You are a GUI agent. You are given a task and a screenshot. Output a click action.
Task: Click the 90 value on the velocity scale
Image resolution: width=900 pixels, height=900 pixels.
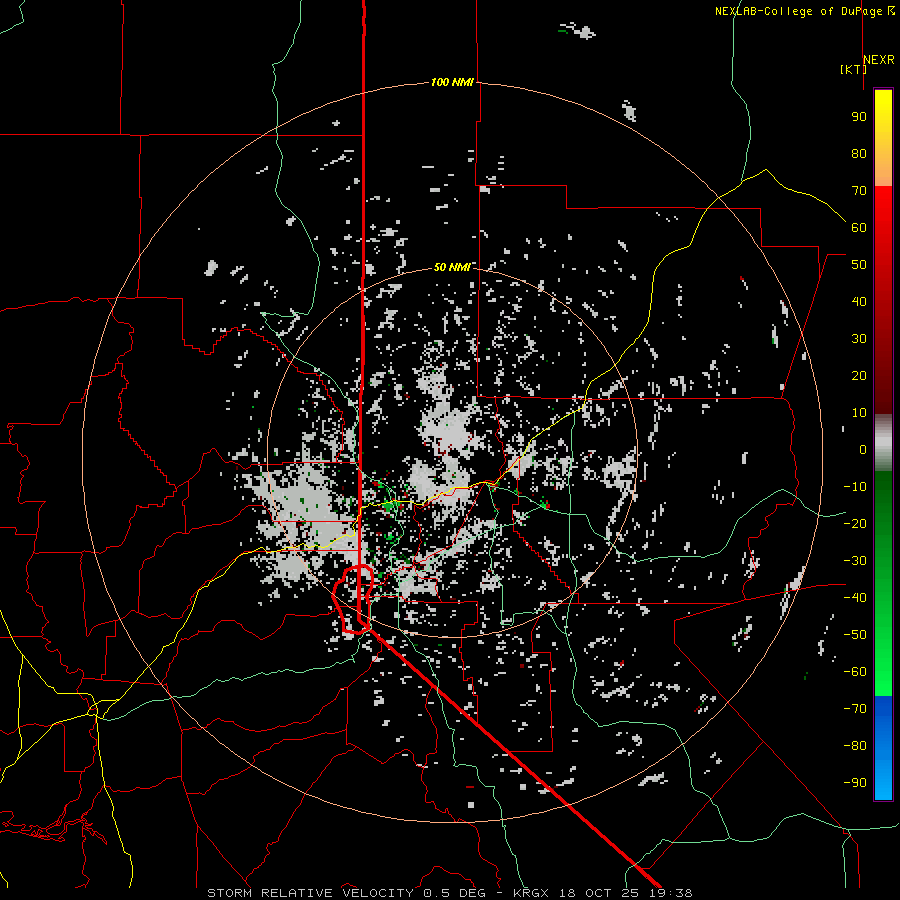[x=859, y=117]
